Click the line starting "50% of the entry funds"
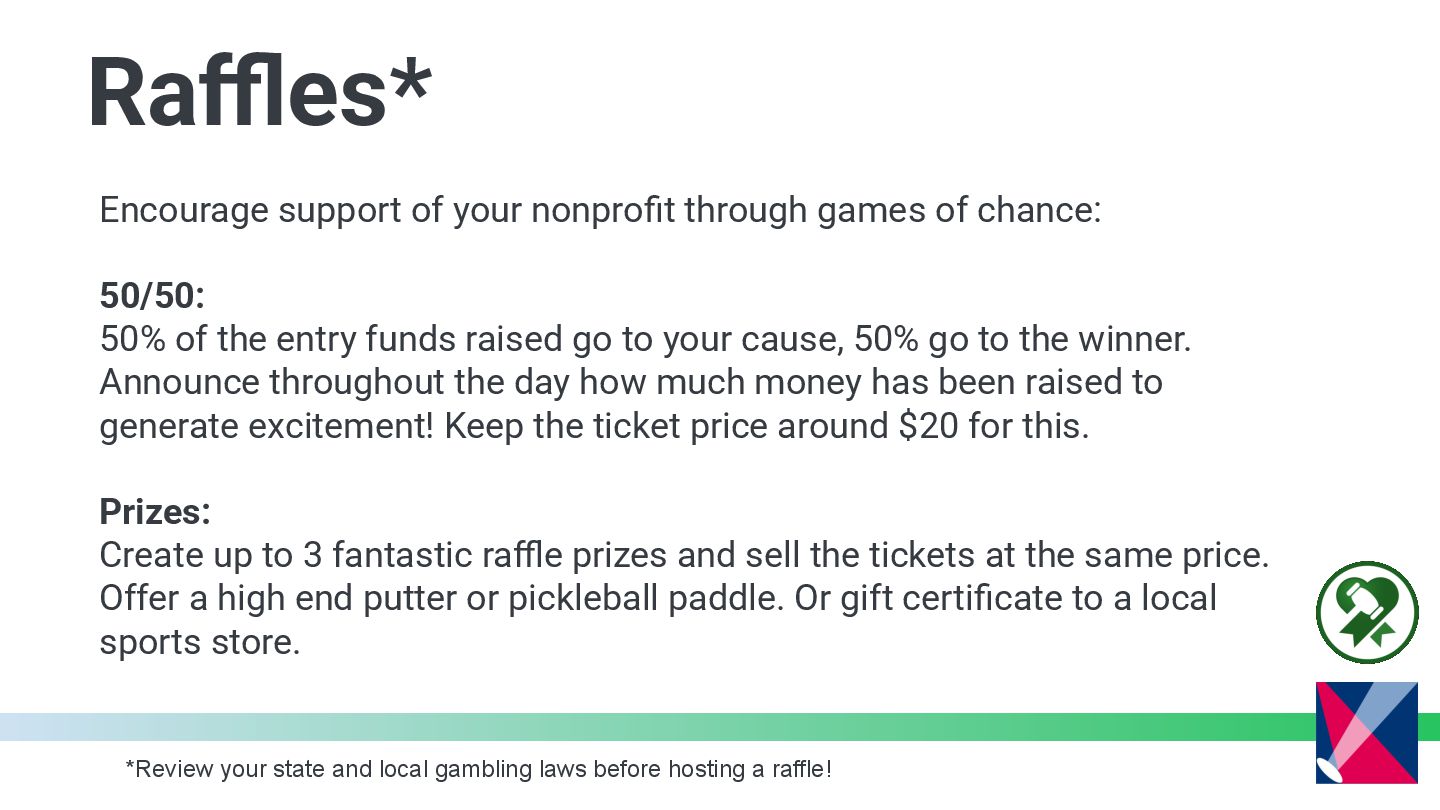 (x=645, y=340)
